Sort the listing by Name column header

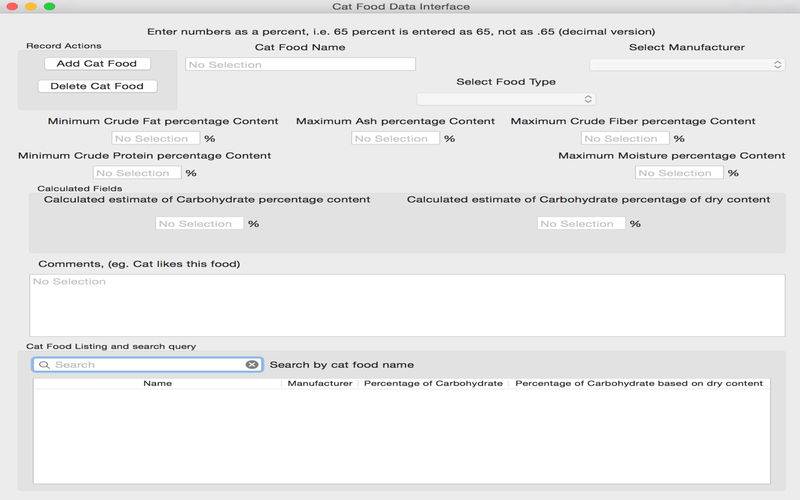coord(157,383)
